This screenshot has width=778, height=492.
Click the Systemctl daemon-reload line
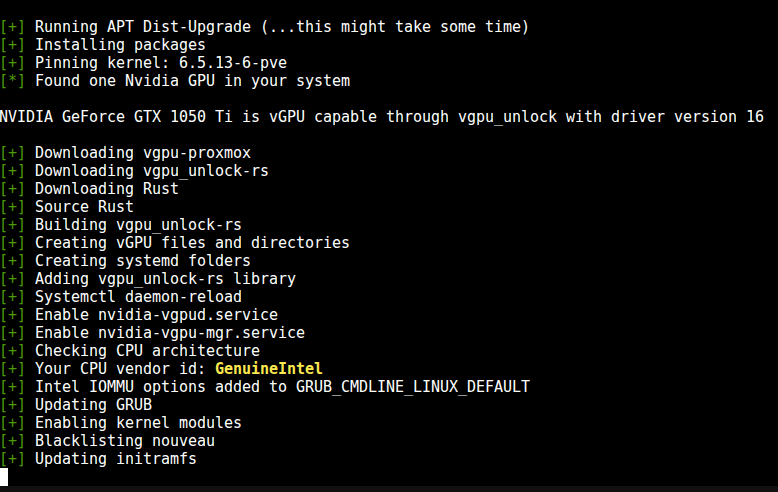coord(121,297)
